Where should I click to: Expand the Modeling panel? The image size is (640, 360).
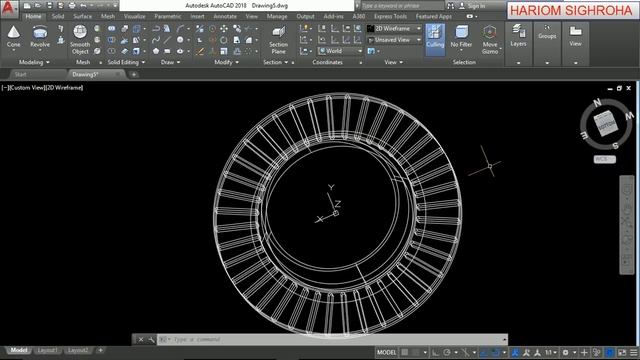(34, 62)
